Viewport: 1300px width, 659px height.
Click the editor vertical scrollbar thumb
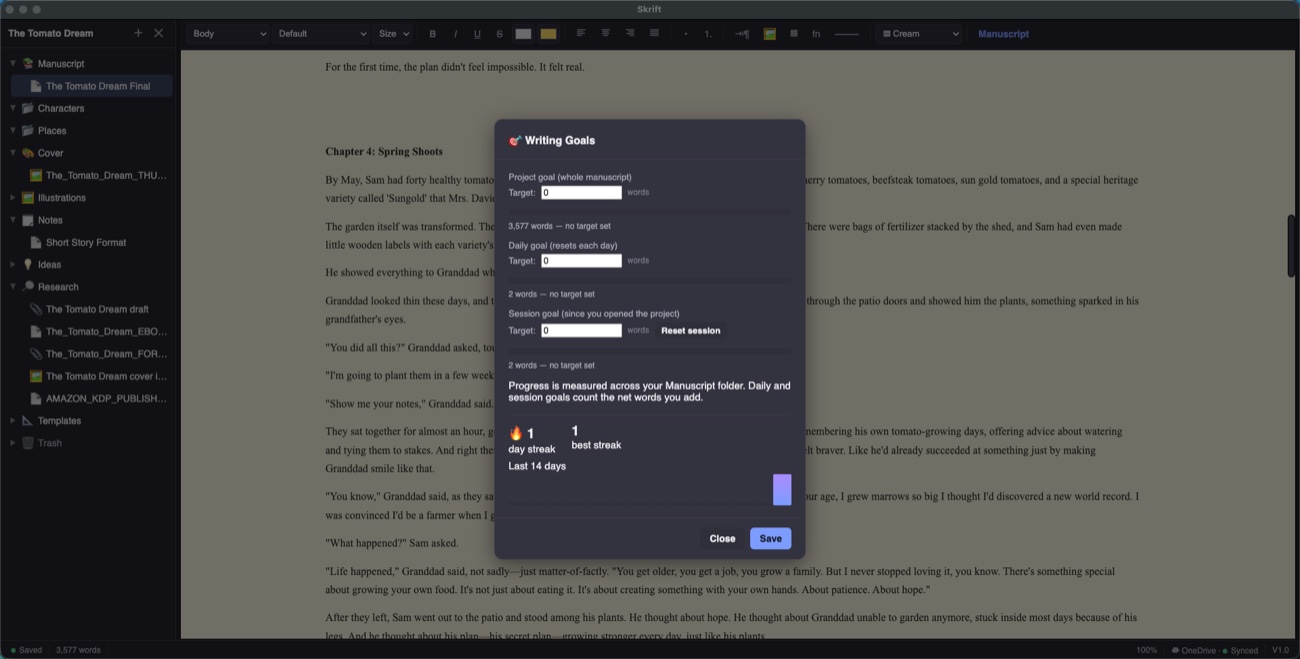pos(1291,246)
